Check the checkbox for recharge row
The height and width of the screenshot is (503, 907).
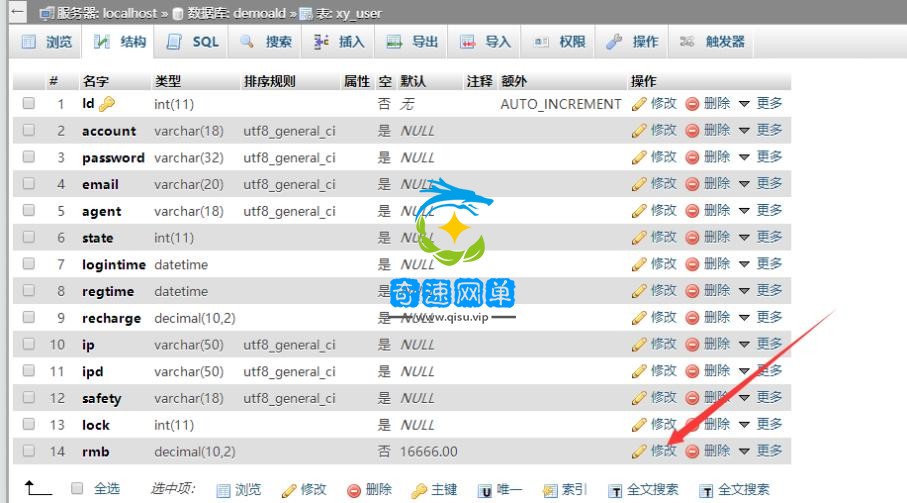(28, 317)
